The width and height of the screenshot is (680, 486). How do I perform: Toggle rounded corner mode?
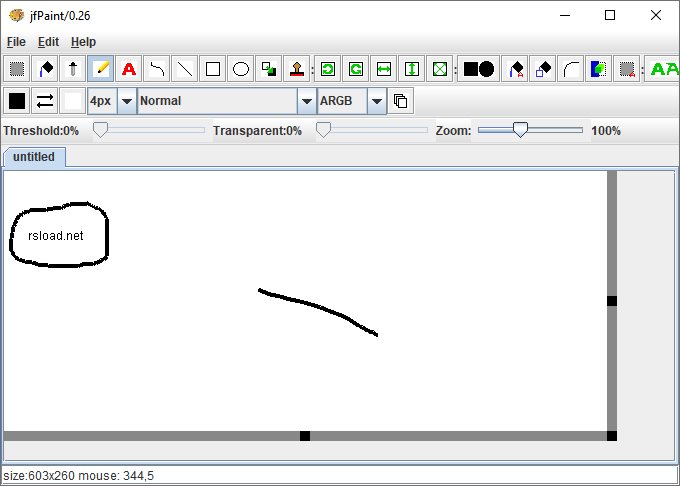pyautogui.click(x=571, y=69)
